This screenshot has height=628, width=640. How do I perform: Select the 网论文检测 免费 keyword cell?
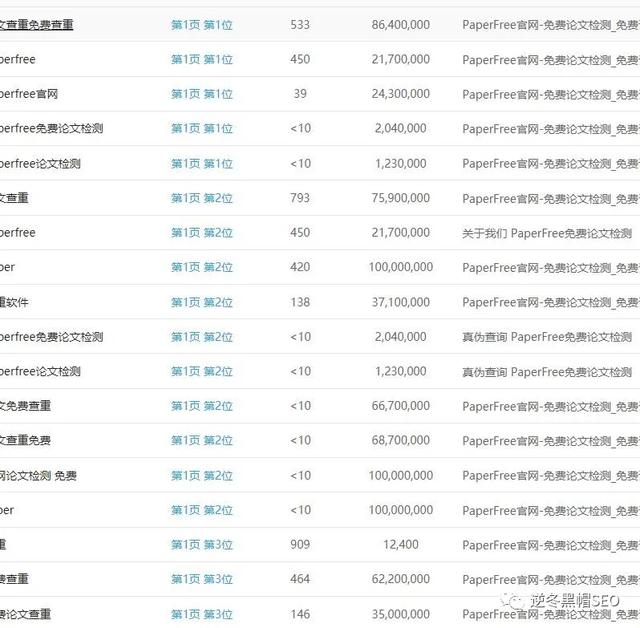coord(38,475)
